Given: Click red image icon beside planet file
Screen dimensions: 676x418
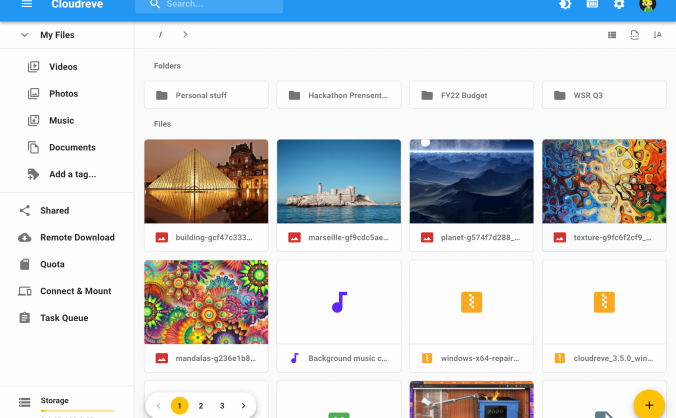Looking at the screenshot, I should (427, 237).
